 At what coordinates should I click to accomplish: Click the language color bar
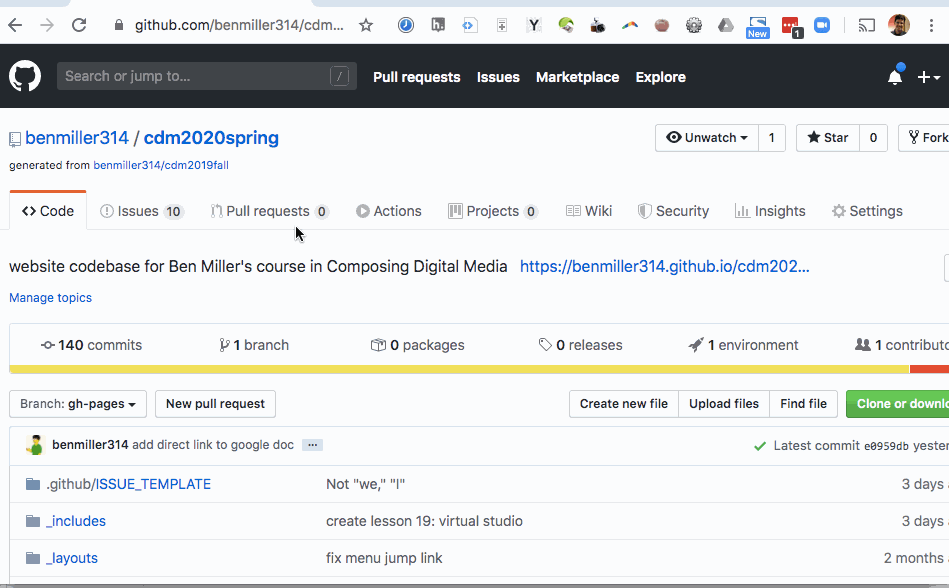coord(460,369)
